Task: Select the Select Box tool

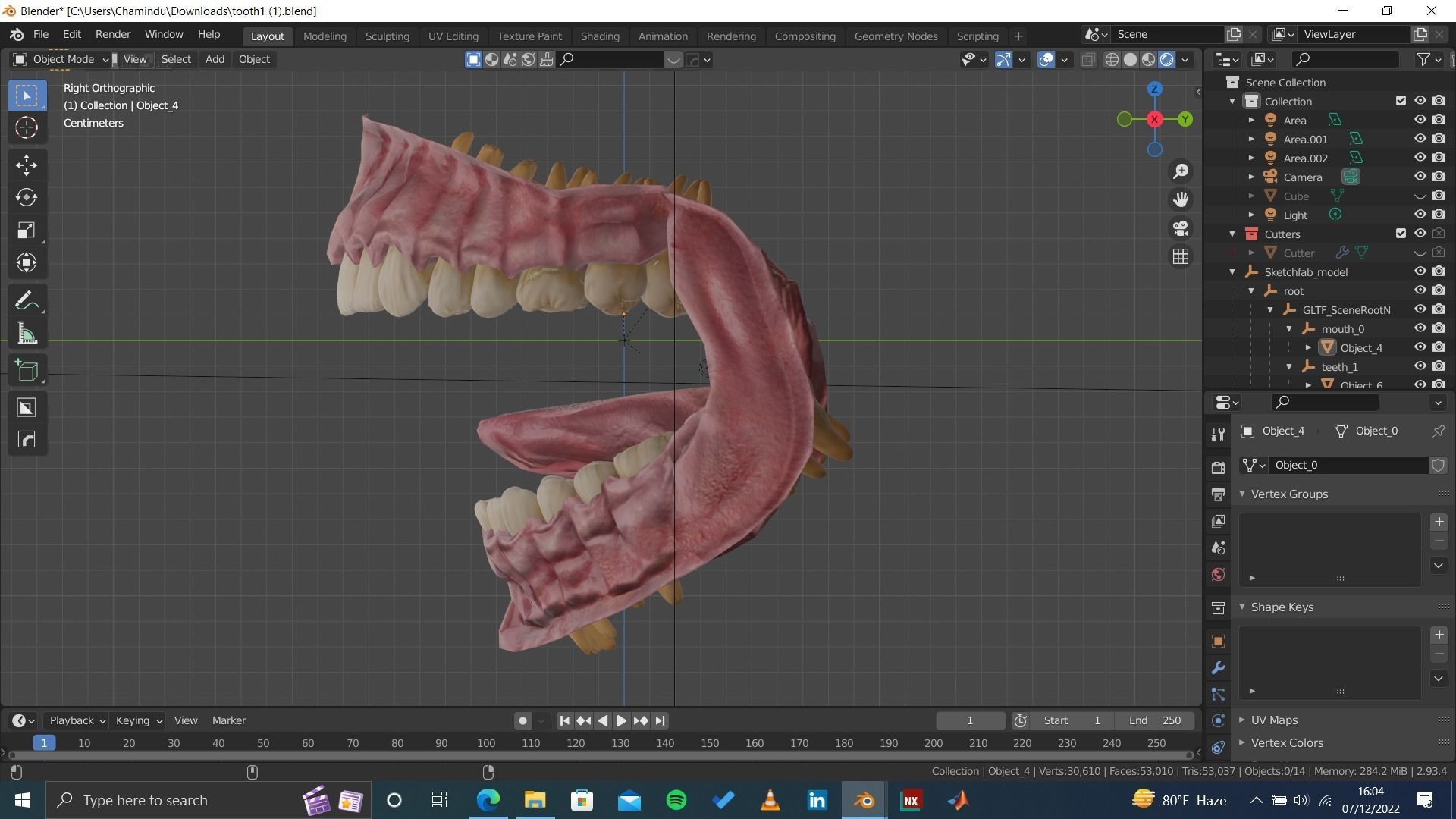Action: (x=27, y=96)
